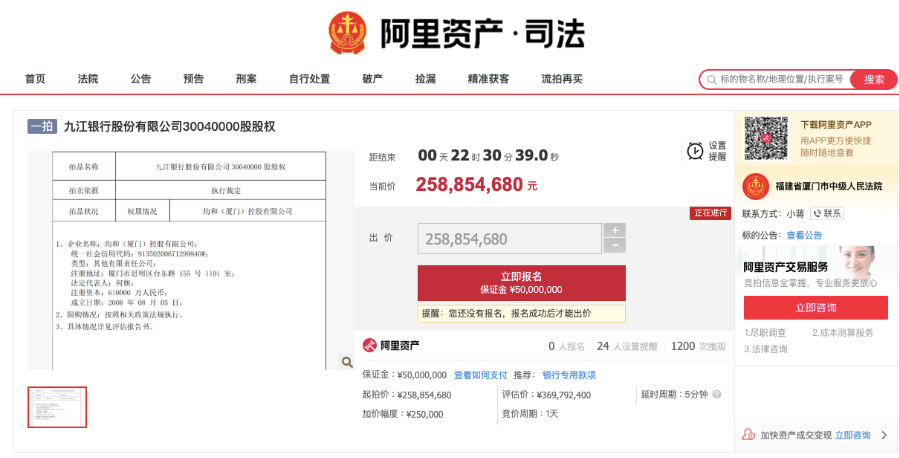Open the 破产 nav item
This screenshot has width=899, height=458.
pos(373,79)
